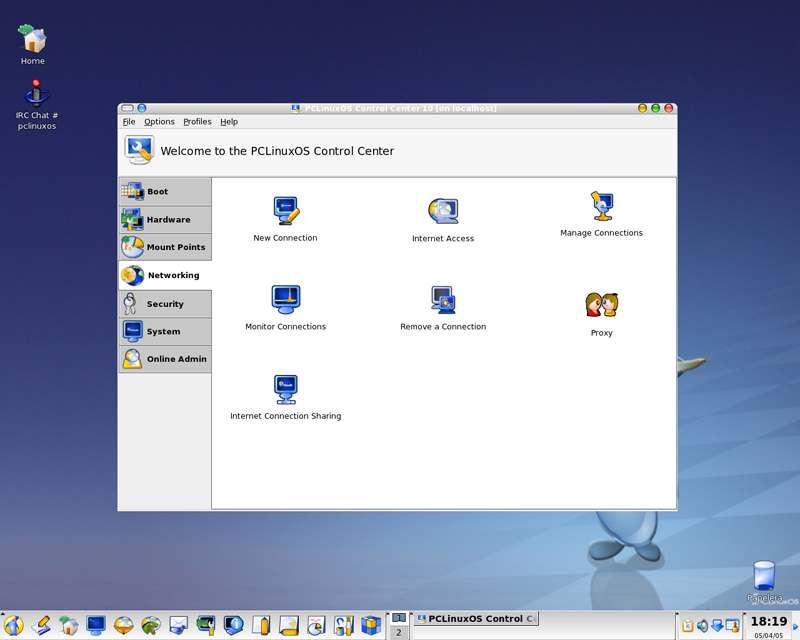Open the calendar organizer tray icon

(732, 625)
